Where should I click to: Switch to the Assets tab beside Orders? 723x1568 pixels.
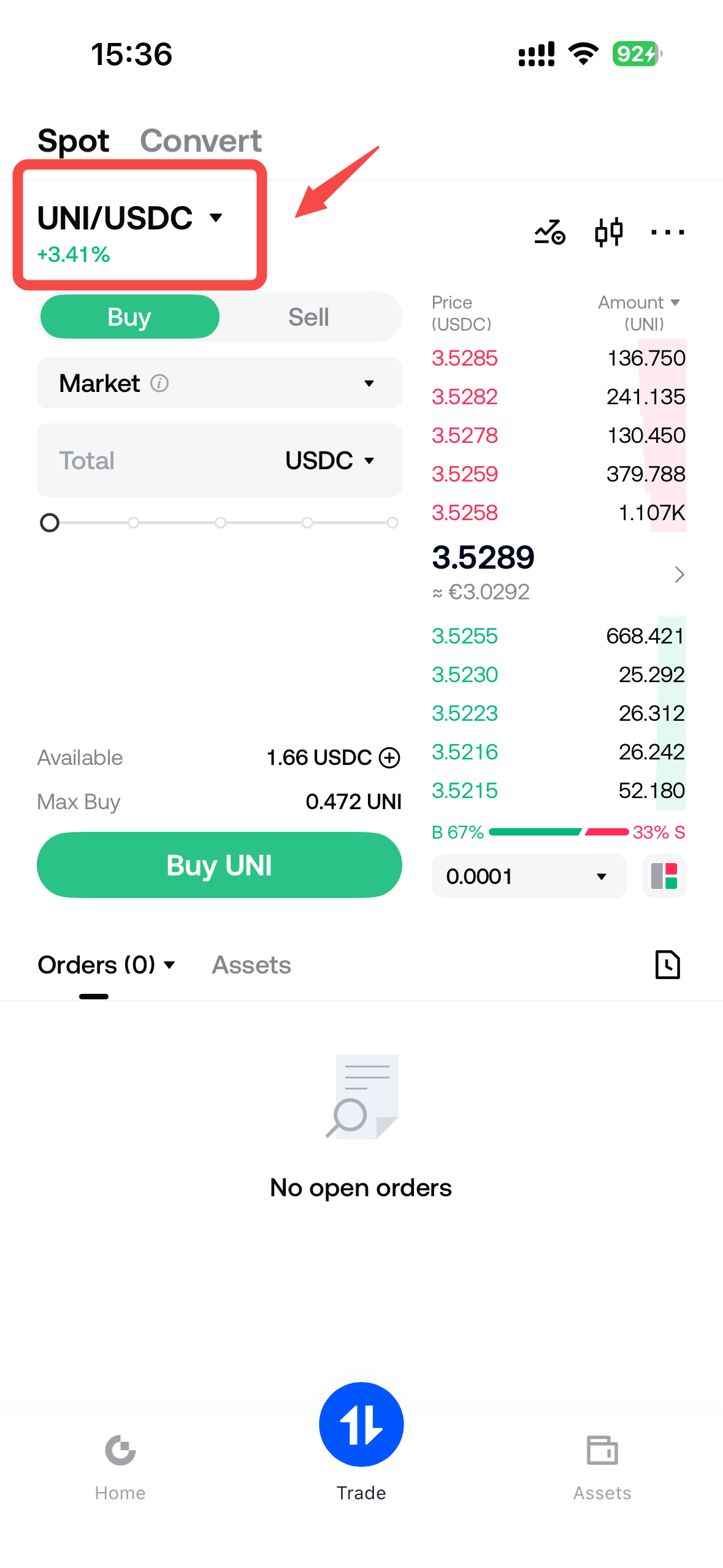(251, 965)
